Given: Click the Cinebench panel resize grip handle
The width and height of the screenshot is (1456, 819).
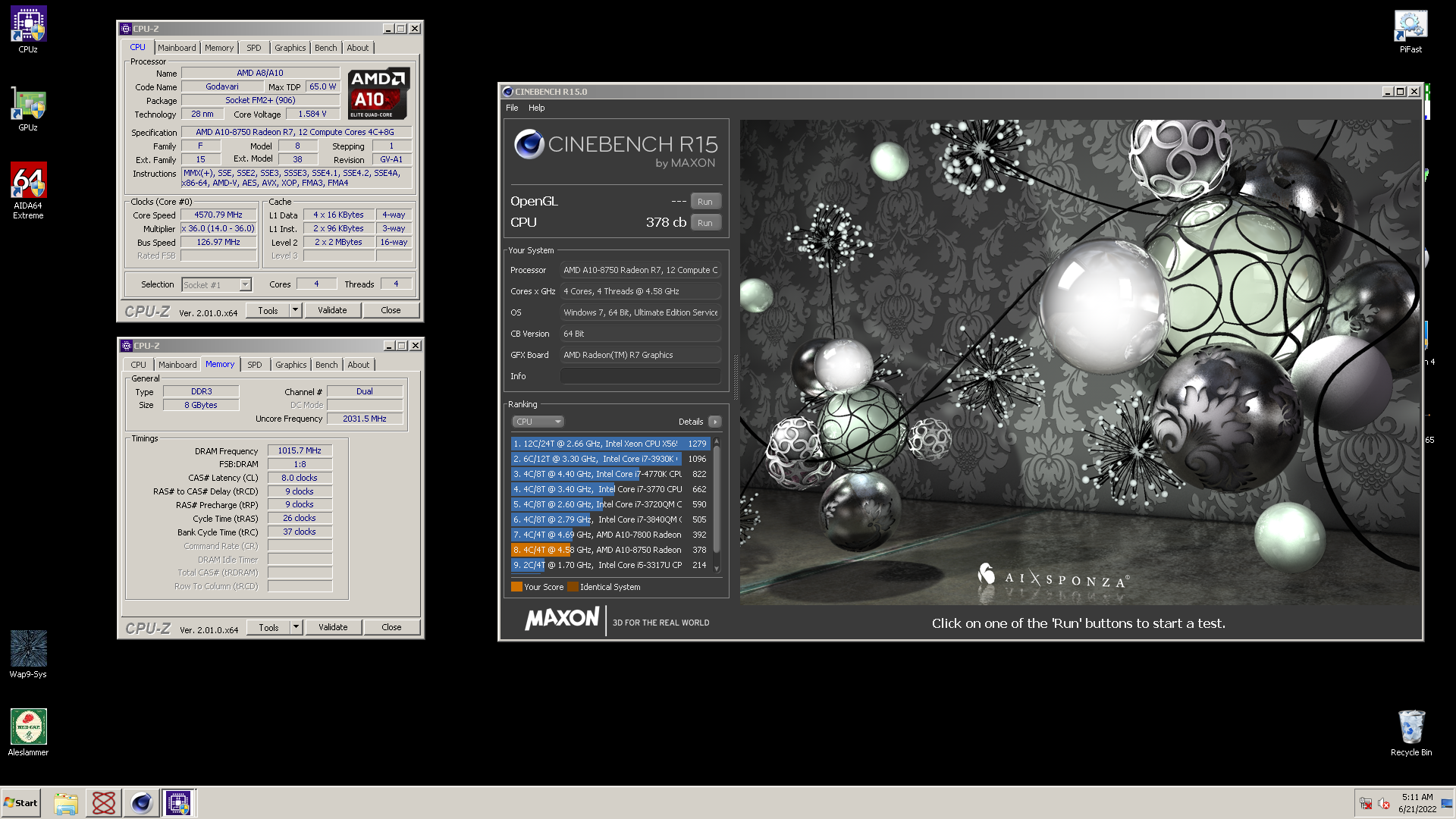Looking at the screenshot, I should (x=735, y=376).
